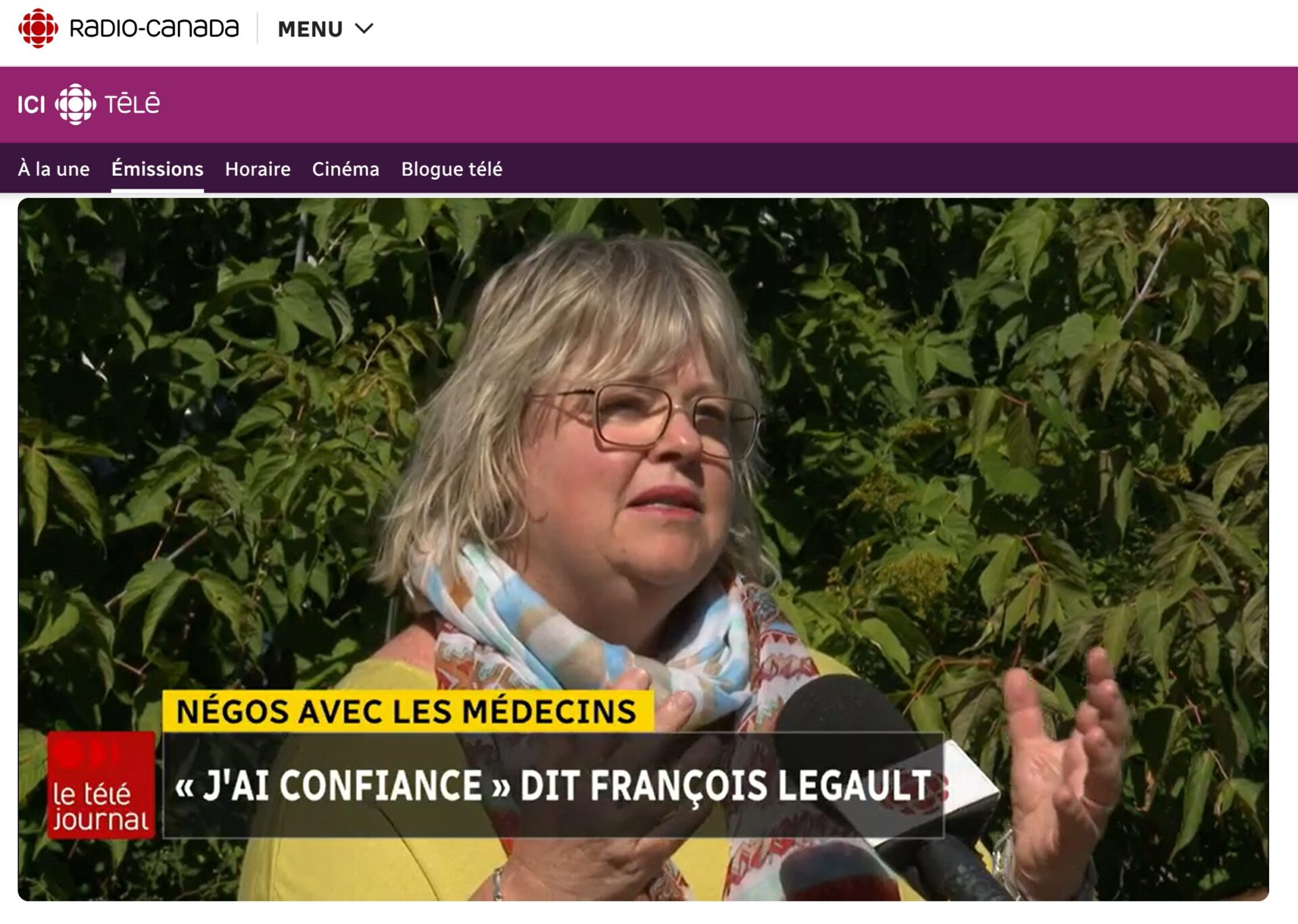Image resolution: width=1298 pixels, height=924 pixels.
Task: Click the chevron arrow beside MENU
Action: click(364, 29)
